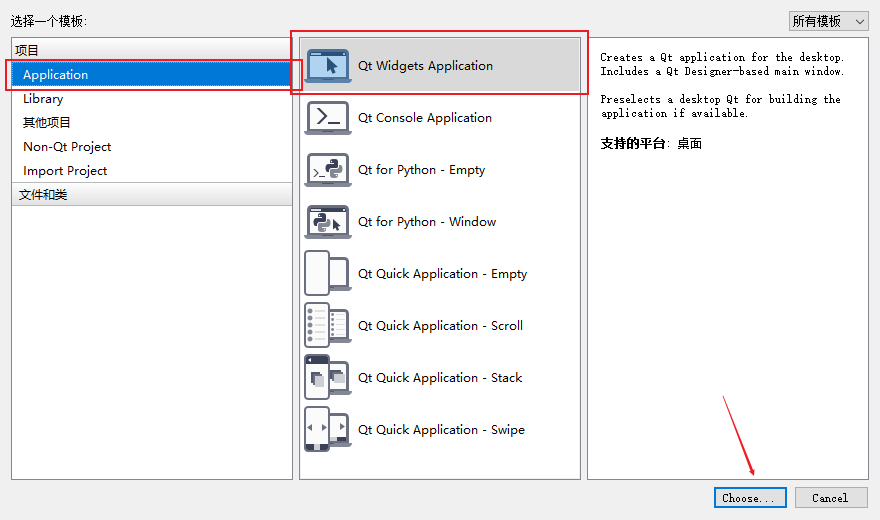Click the Qt for Python Empty icon

pyautogui.click(x=328, y=170)
